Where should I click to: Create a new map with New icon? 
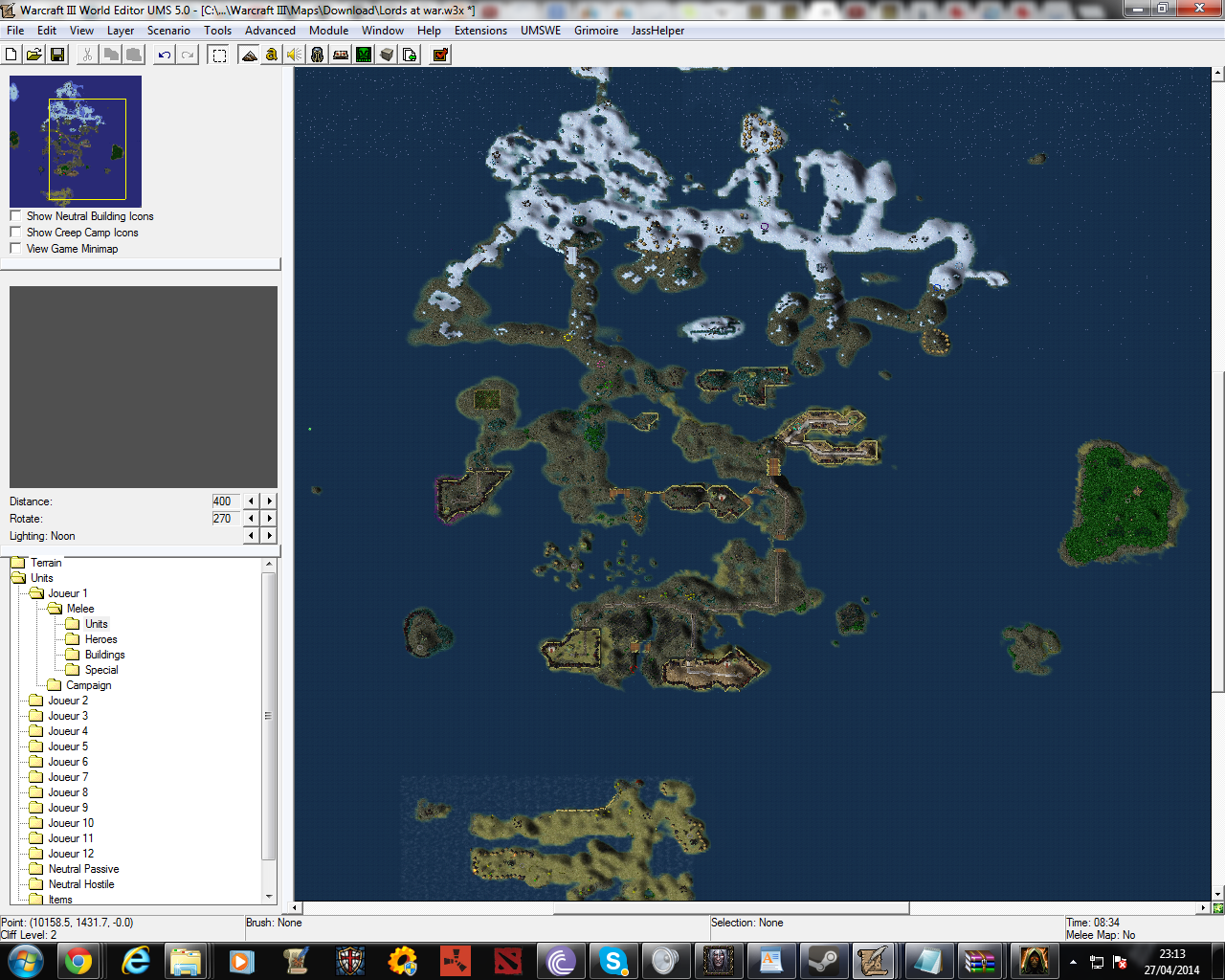pyautogui.click(x=11, y=55)
